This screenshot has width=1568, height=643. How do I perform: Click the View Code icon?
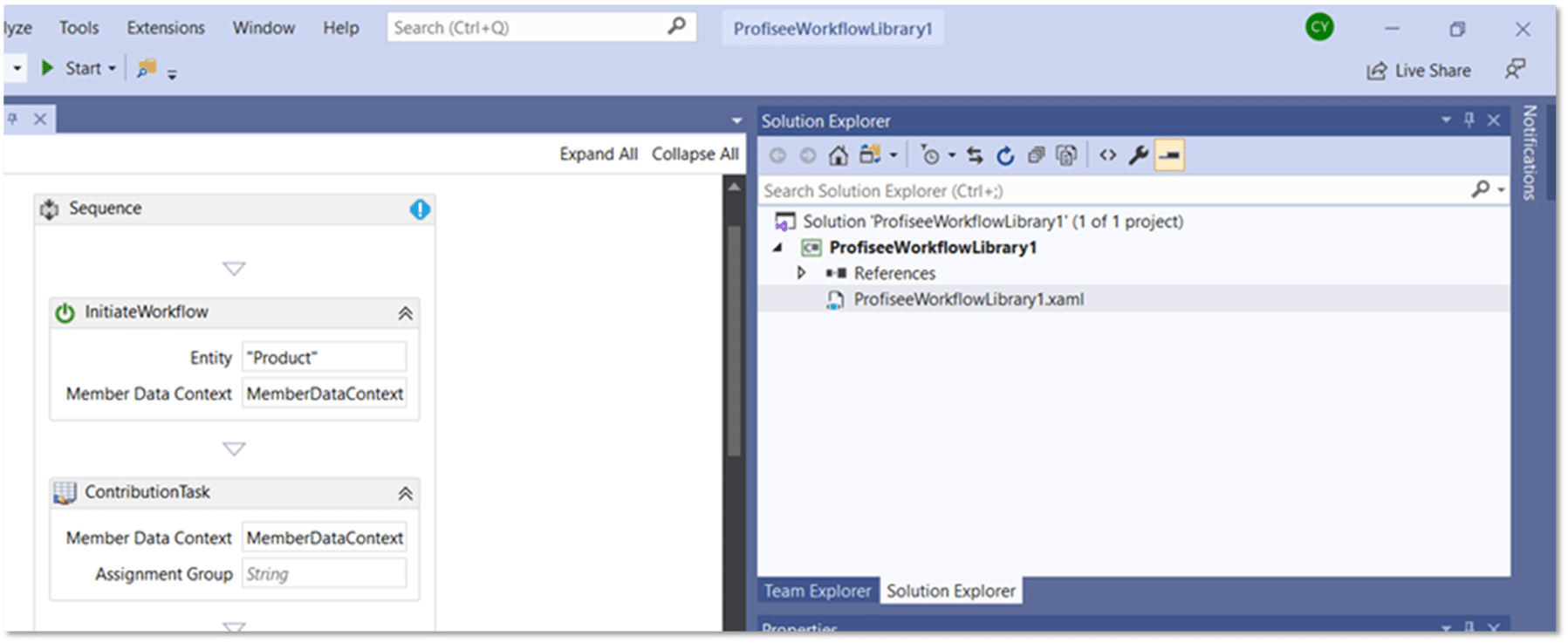pyautogui.click(x=1107, y=155)
